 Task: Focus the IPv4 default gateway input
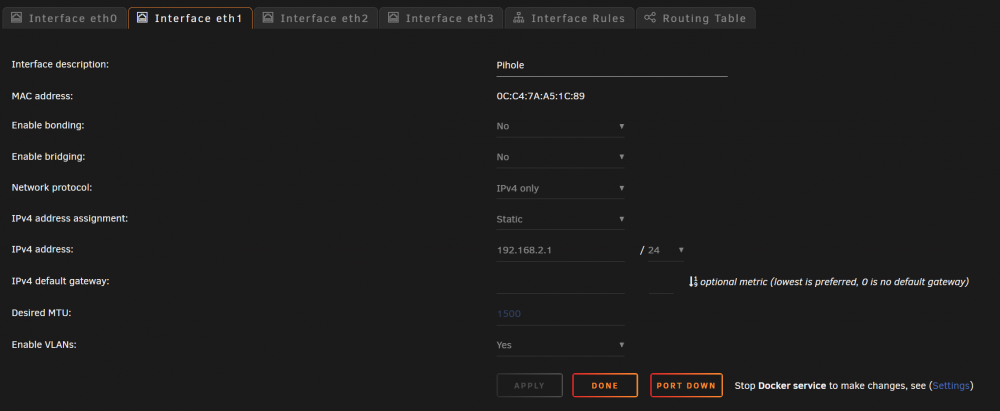coord(560,282)
